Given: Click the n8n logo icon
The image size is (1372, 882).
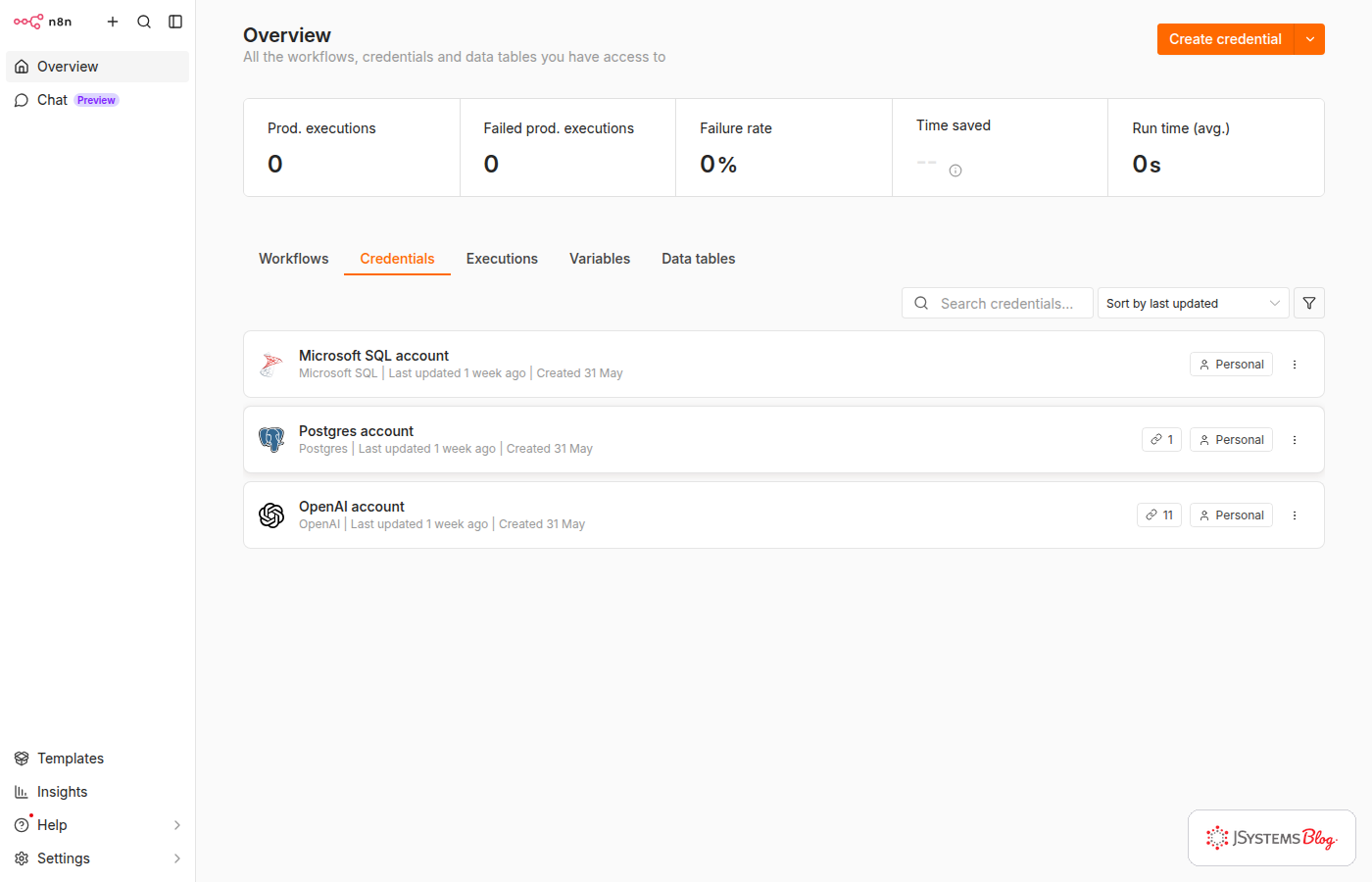Looking at the screenshot, I should point(28,22).
